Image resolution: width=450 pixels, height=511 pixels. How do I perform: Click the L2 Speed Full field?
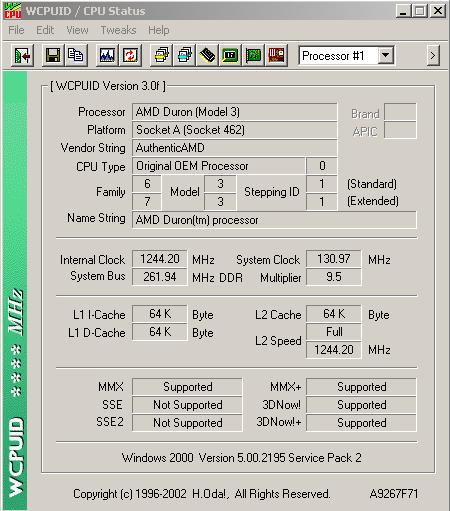333,332
